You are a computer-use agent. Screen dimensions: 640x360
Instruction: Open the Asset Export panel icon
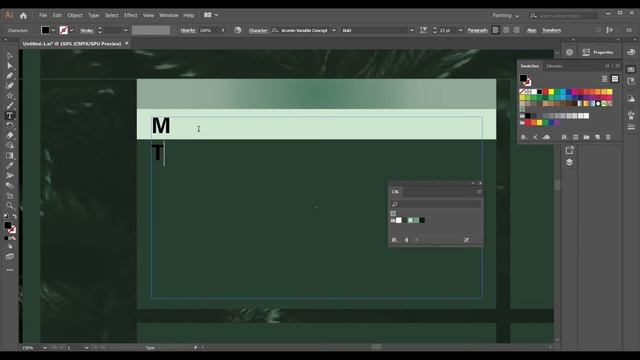569,150
